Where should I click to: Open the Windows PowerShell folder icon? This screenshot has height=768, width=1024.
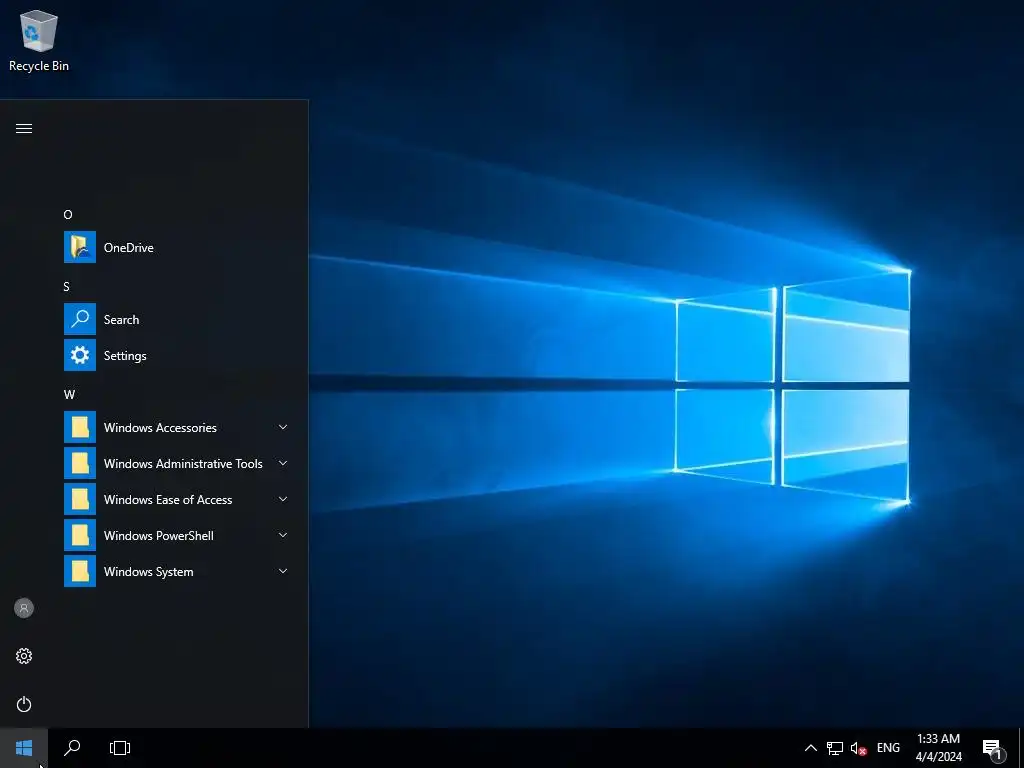coord(80,535)
